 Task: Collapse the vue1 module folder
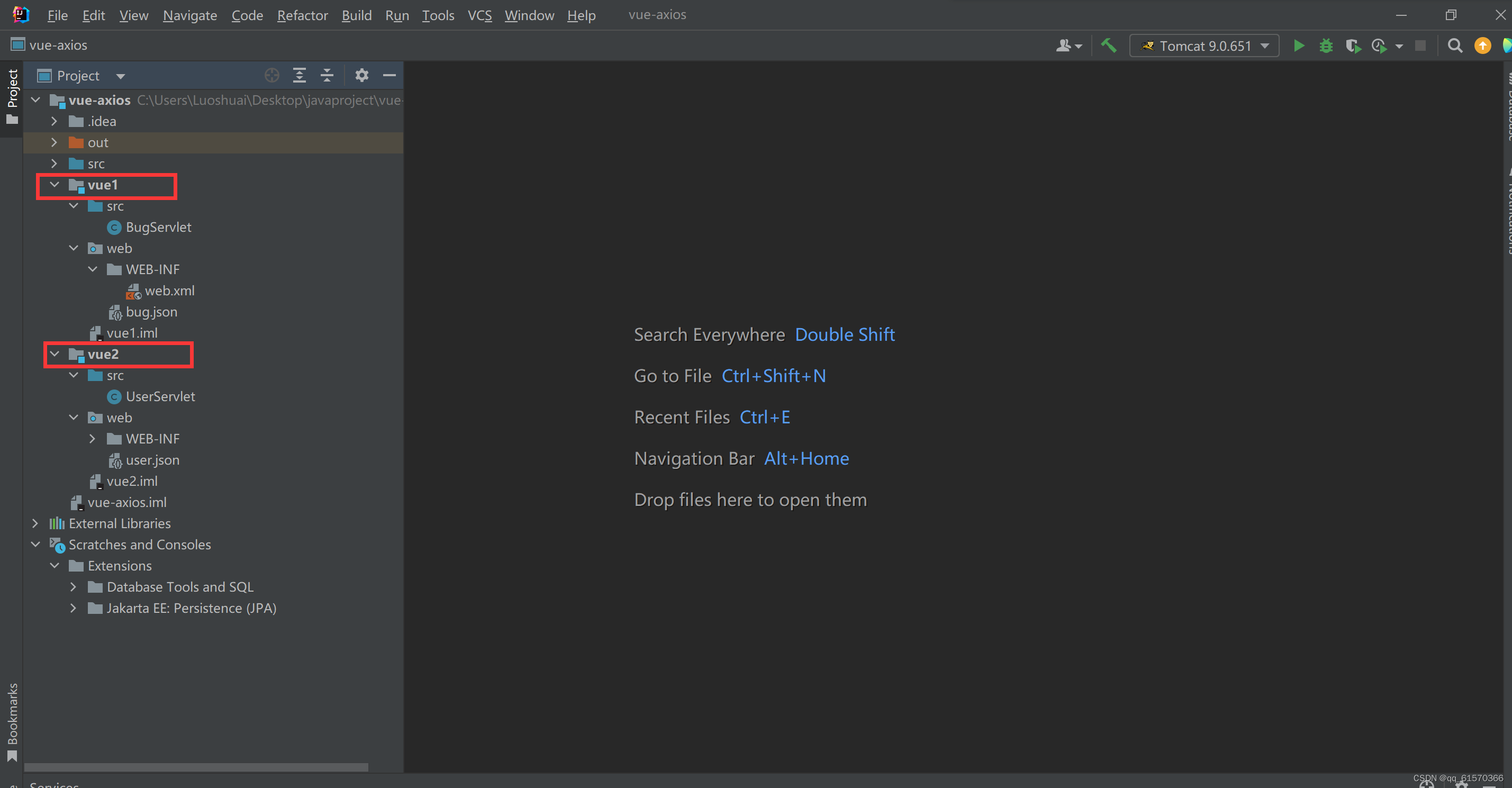55,185
